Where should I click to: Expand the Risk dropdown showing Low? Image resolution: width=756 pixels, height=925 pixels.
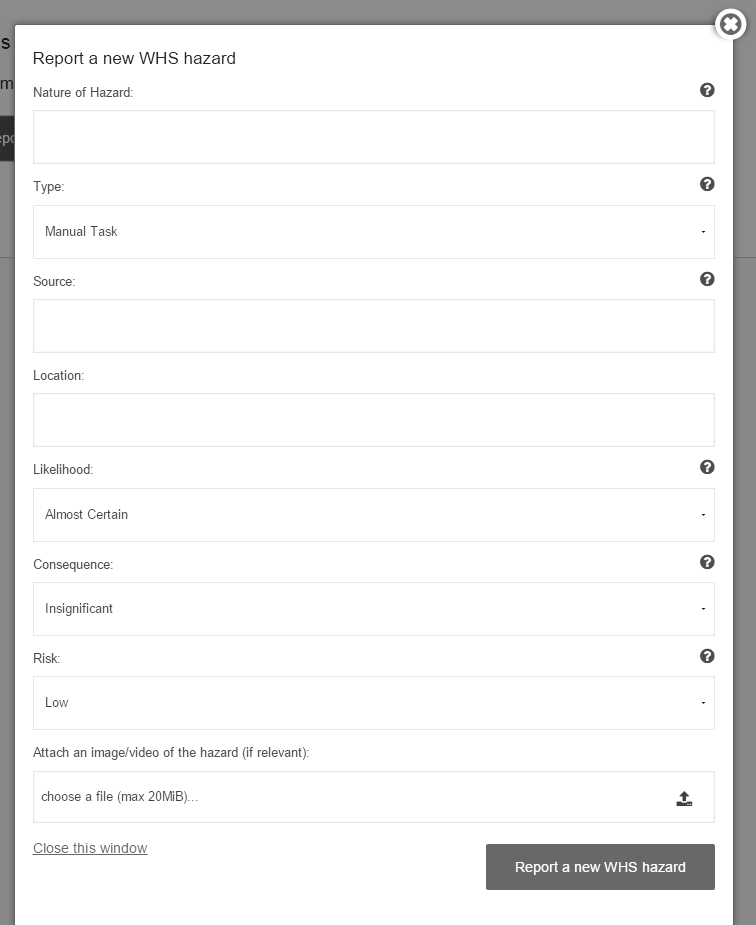pyautogui.click(x=374, y=703)
